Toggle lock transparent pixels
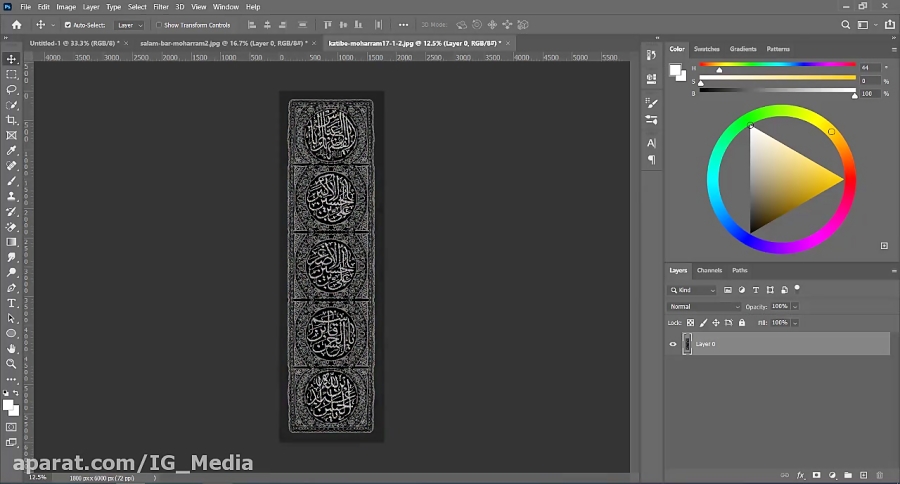This screenshot has height=484, width=900. point(690,323)
